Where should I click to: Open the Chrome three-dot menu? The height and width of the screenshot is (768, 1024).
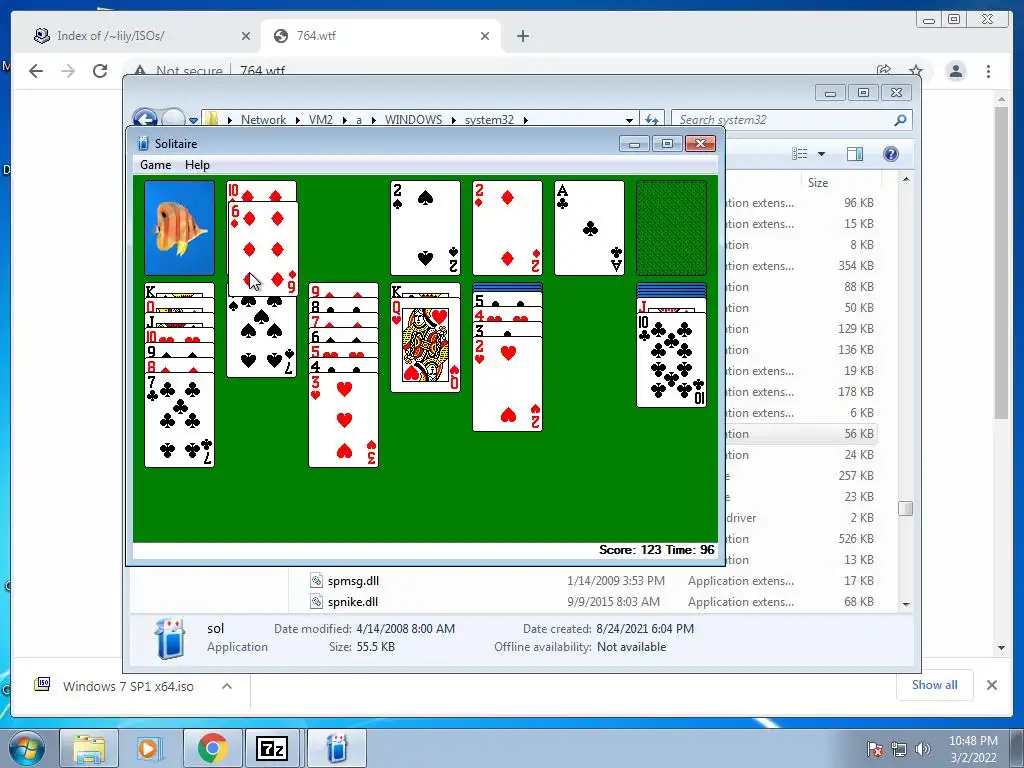(x=989, y=71)
